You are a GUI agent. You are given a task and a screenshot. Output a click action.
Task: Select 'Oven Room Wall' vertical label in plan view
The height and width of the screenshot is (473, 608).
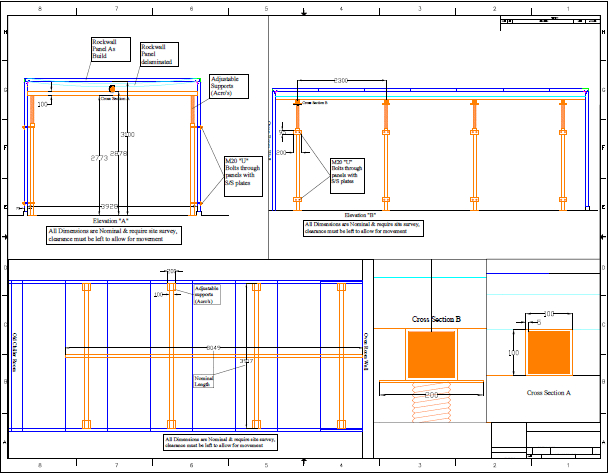366,352
